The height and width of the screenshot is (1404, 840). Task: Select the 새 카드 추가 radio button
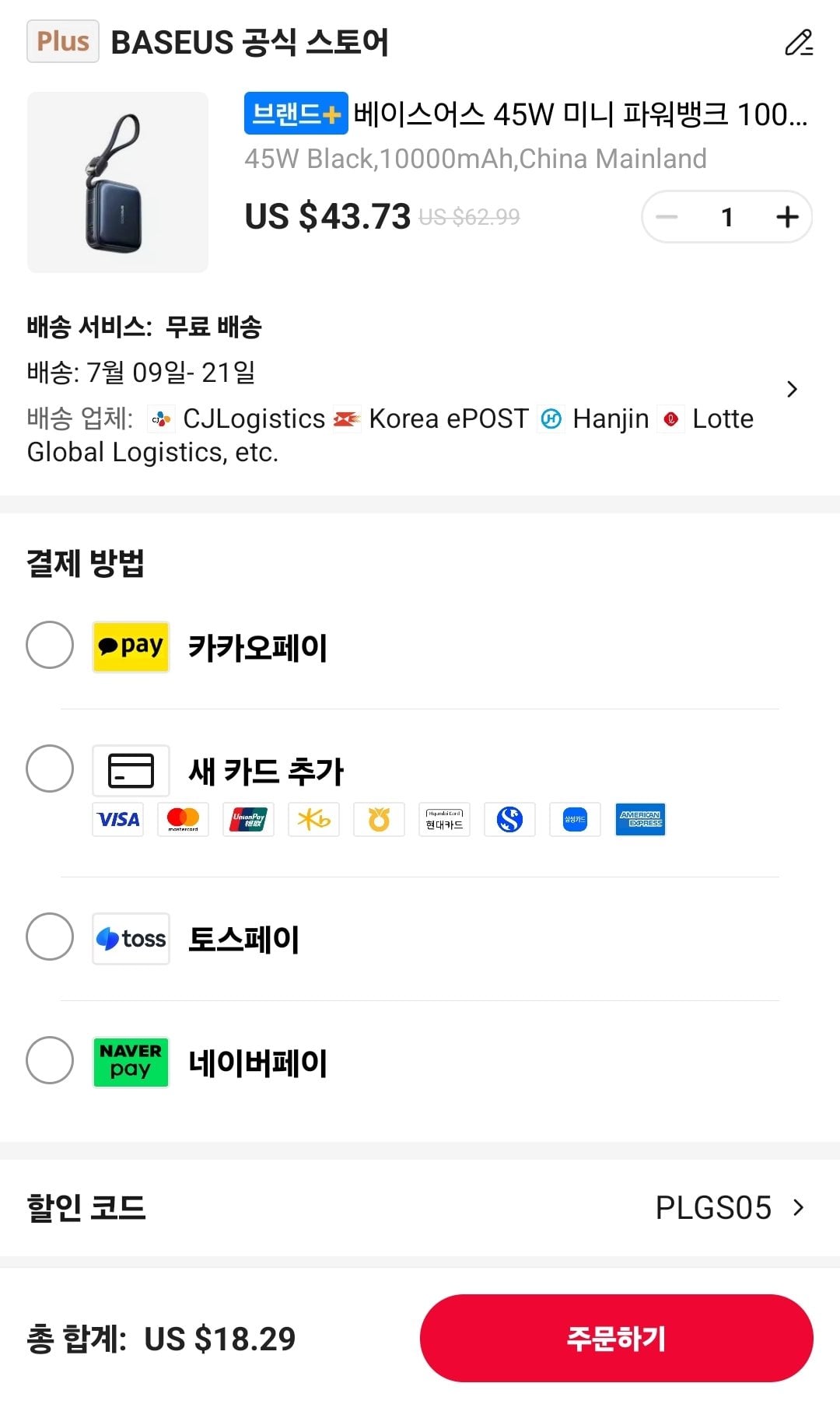(x=50, y=769)
